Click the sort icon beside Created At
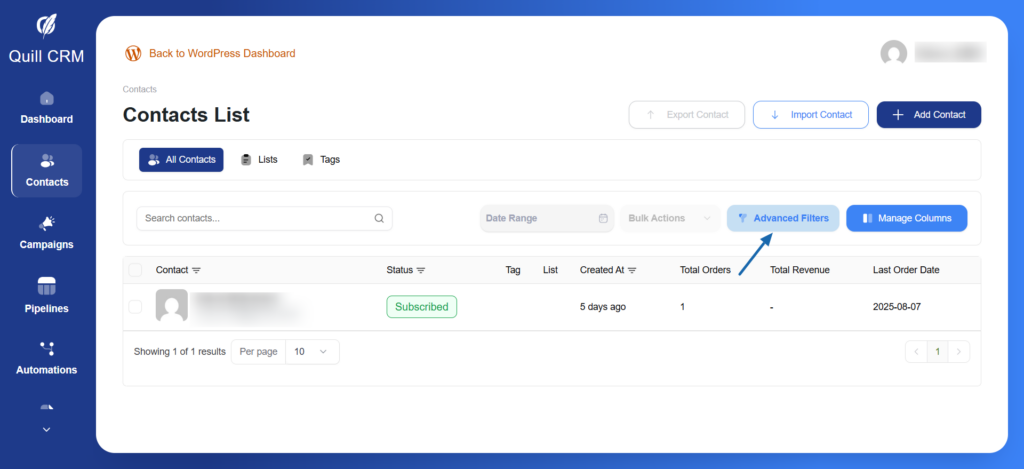 click(x=633, y=270)
